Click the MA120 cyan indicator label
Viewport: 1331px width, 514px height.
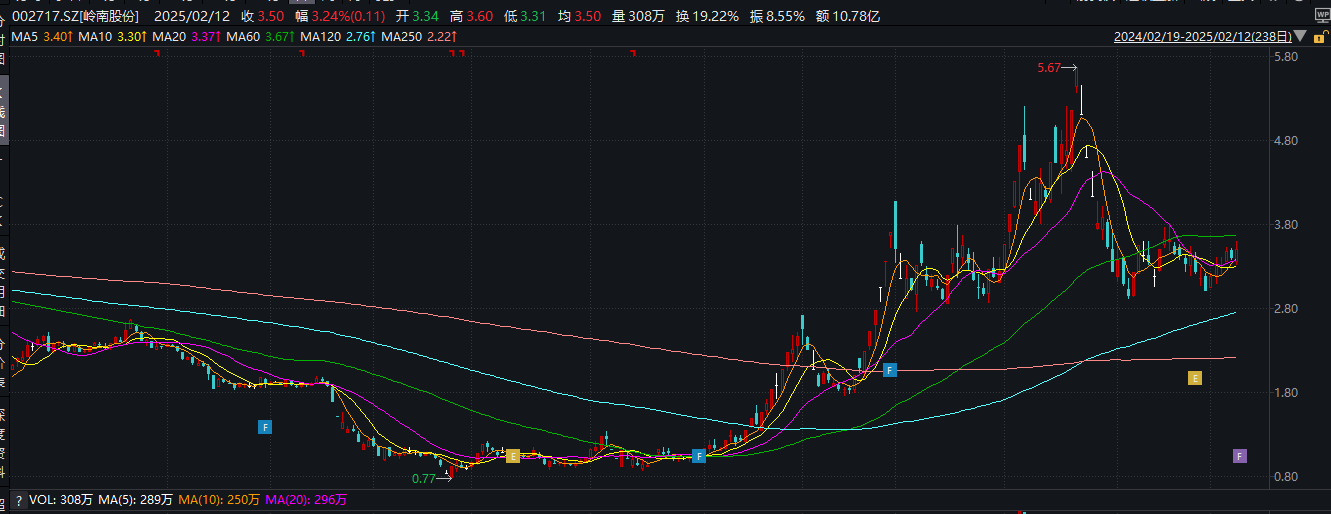tap(319, 38)
